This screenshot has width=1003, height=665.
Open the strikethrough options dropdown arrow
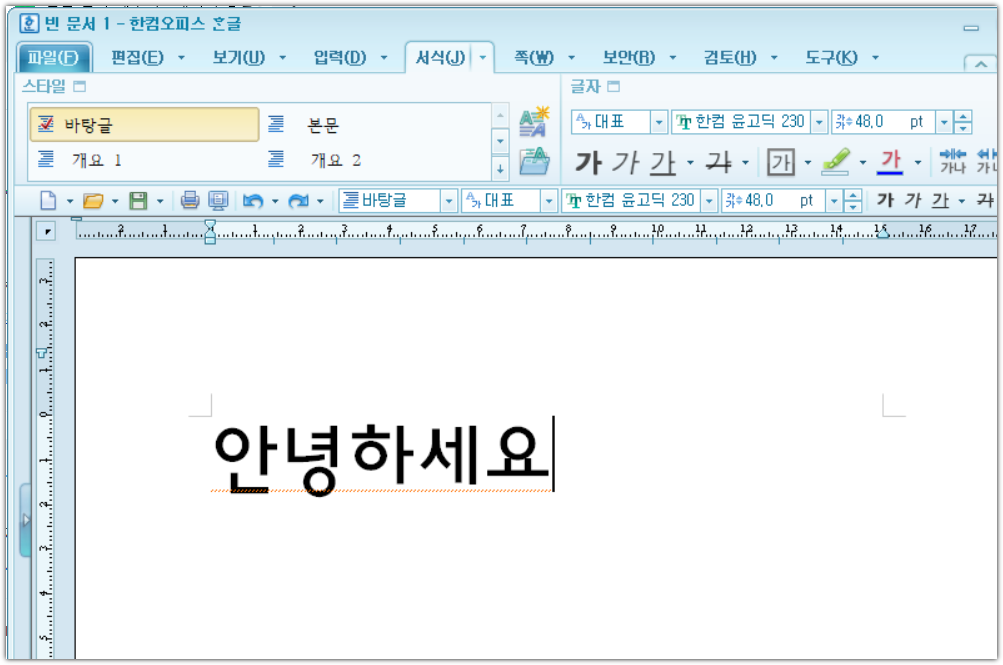point(746,162)
